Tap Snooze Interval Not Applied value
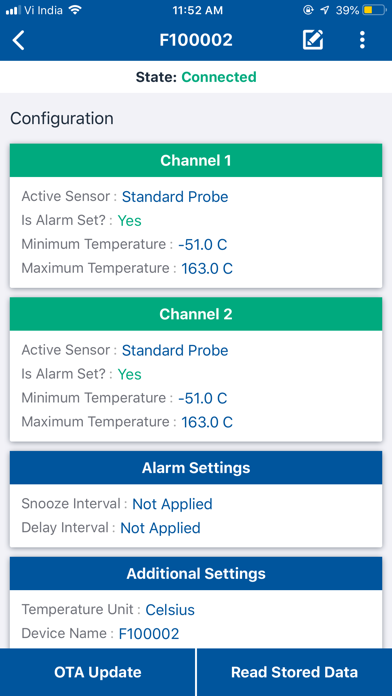The width and height of the screenshot is (392, 696). tap(172, 504)
